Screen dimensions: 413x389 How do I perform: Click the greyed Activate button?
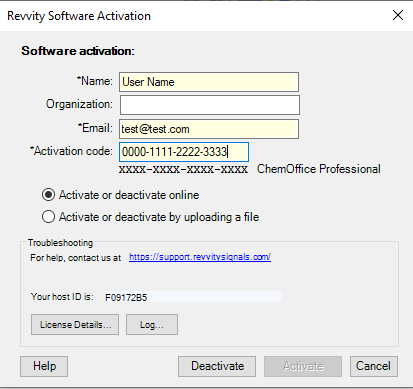click(303, 366)
